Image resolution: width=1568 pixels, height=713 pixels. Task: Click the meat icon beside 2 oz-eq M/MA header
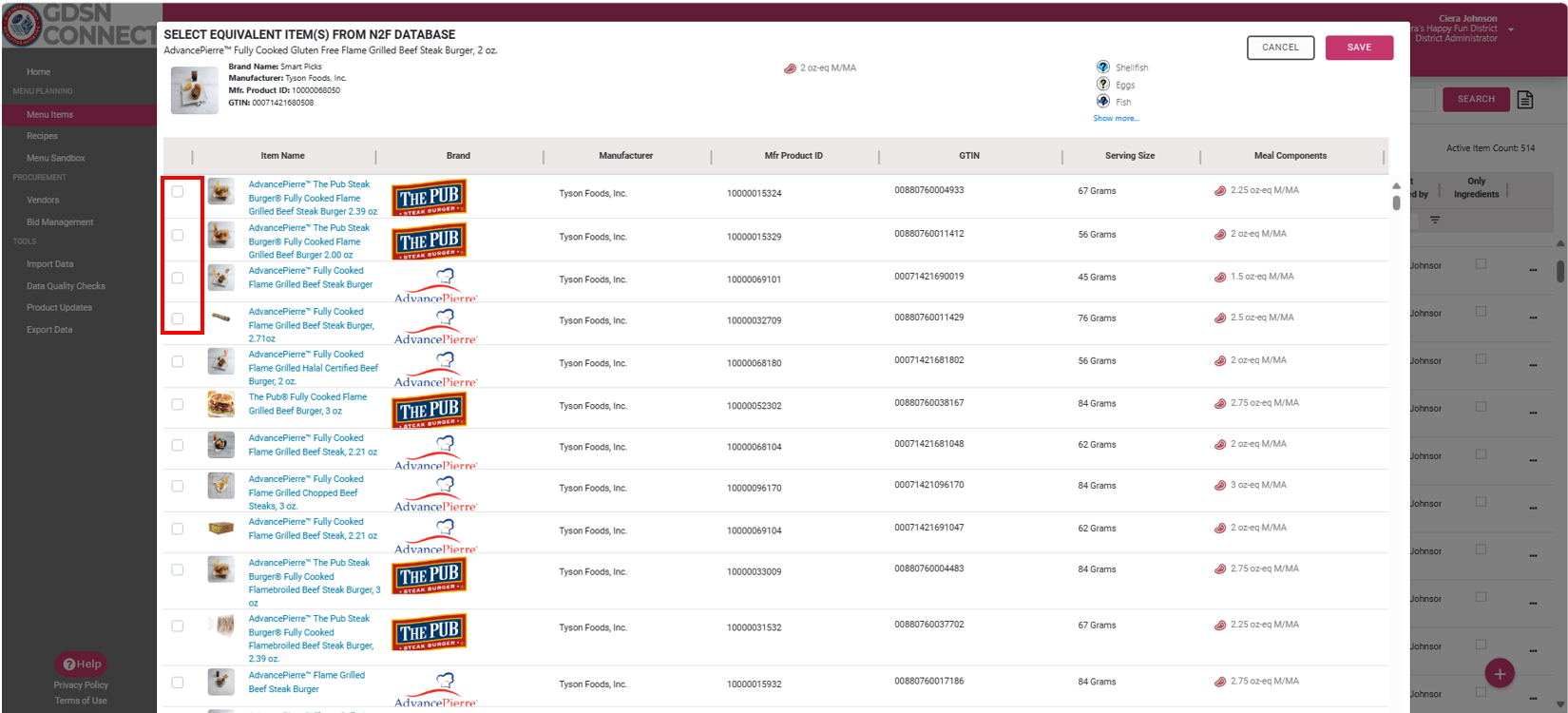point(790,68)
